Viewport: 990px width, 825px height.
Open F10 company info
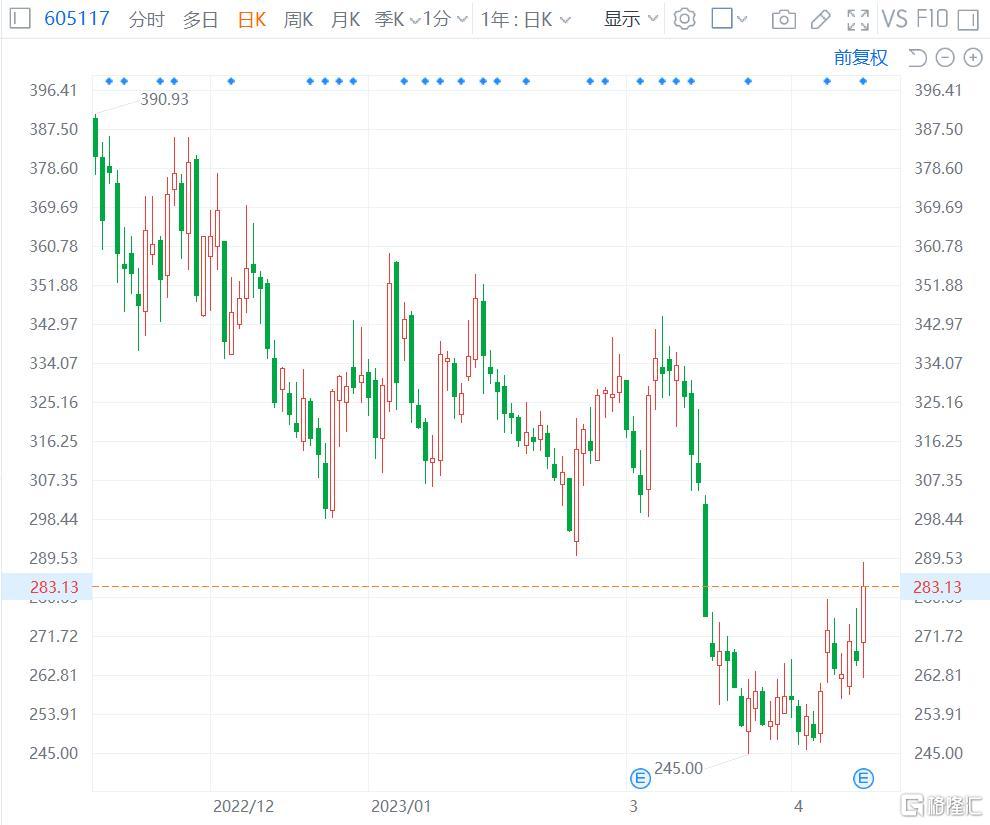coord(933,19)
